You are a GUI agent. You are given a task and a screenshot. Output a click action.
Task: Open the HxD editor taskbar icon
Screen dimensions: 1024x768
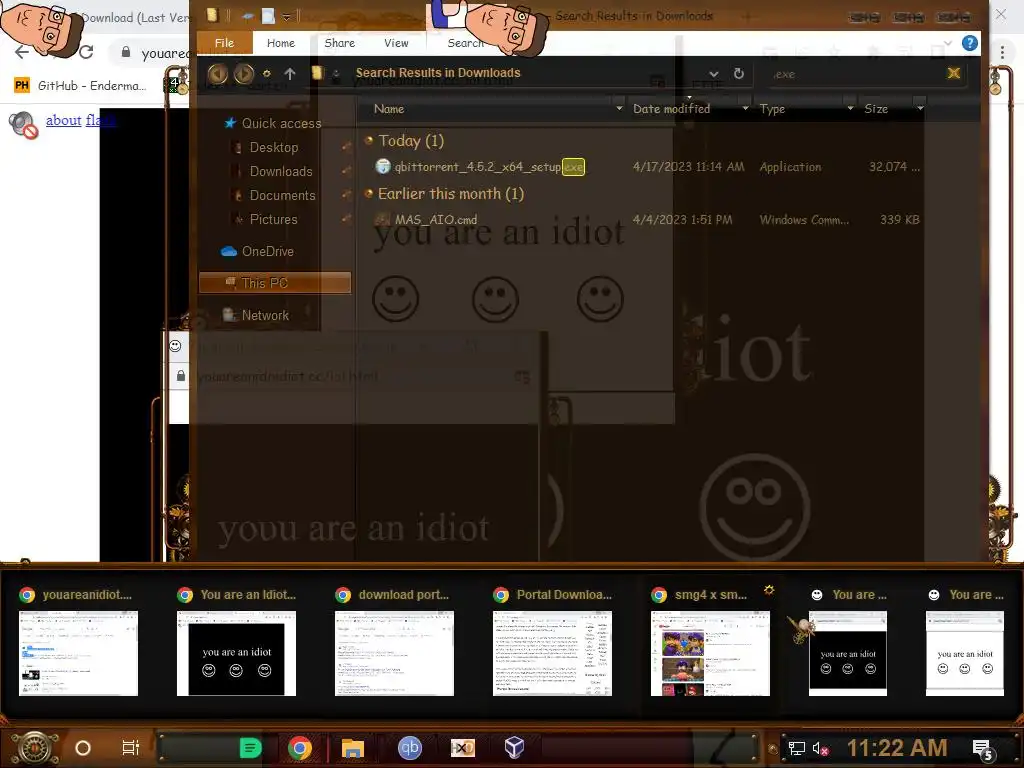point(463,748)
